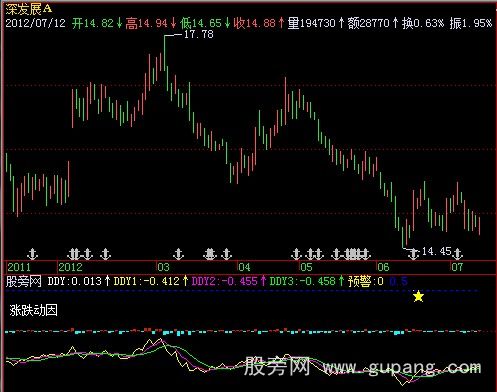
Task: Select the 04 month axis label
Action: [x=244, y=267]
